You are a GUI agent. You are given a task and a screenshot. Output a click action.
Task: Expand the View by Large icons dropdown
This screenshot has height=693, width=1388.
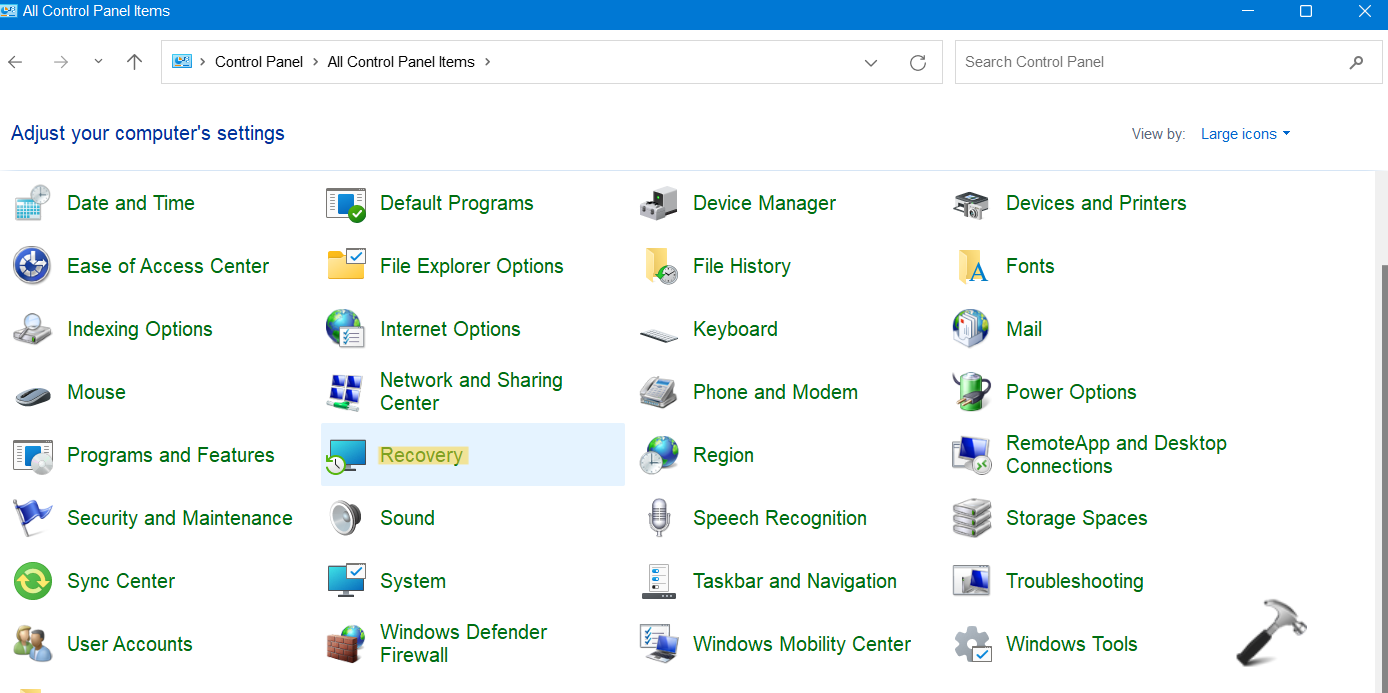tap(1245, 134)
